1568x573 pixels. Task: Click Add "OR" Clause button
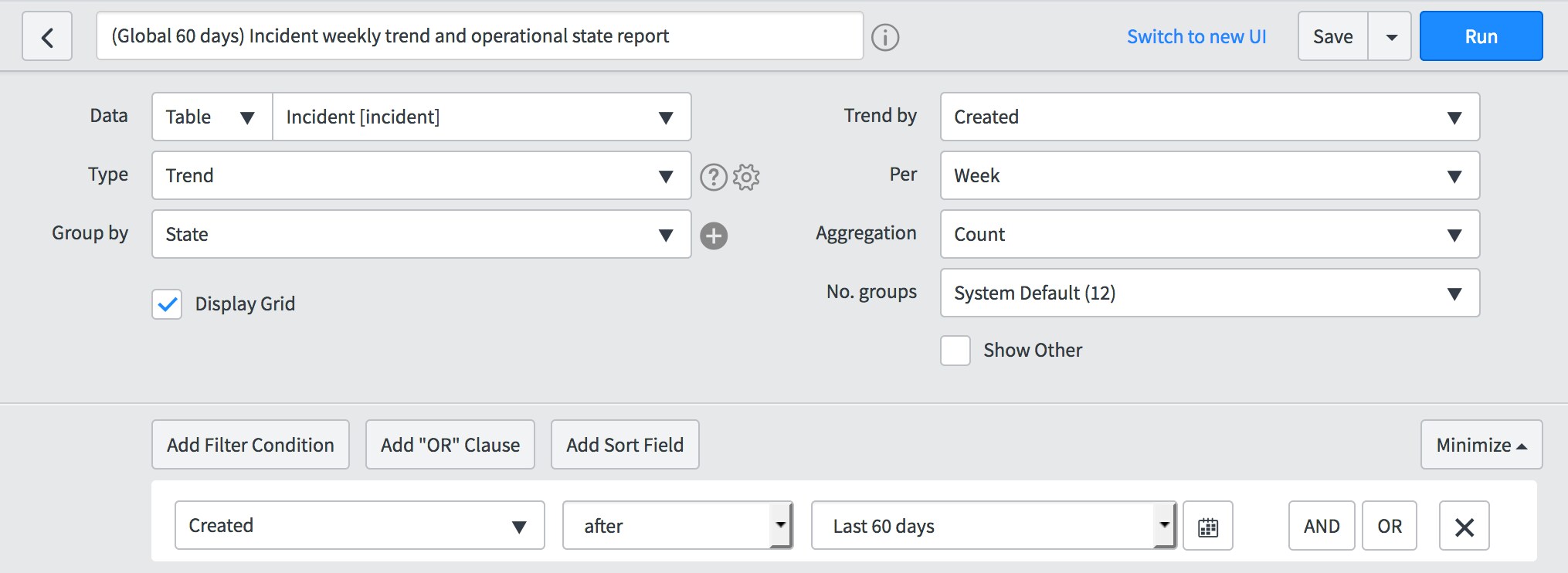coord(450,445)
